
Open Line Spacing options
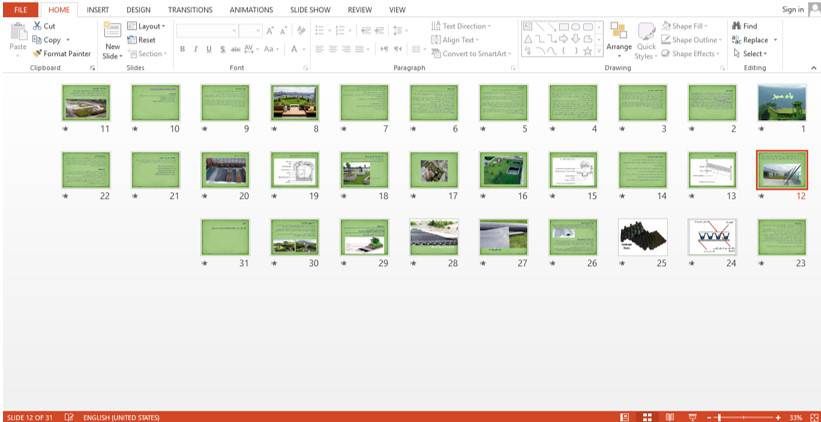pyautogui.click(x=400, y=31)
